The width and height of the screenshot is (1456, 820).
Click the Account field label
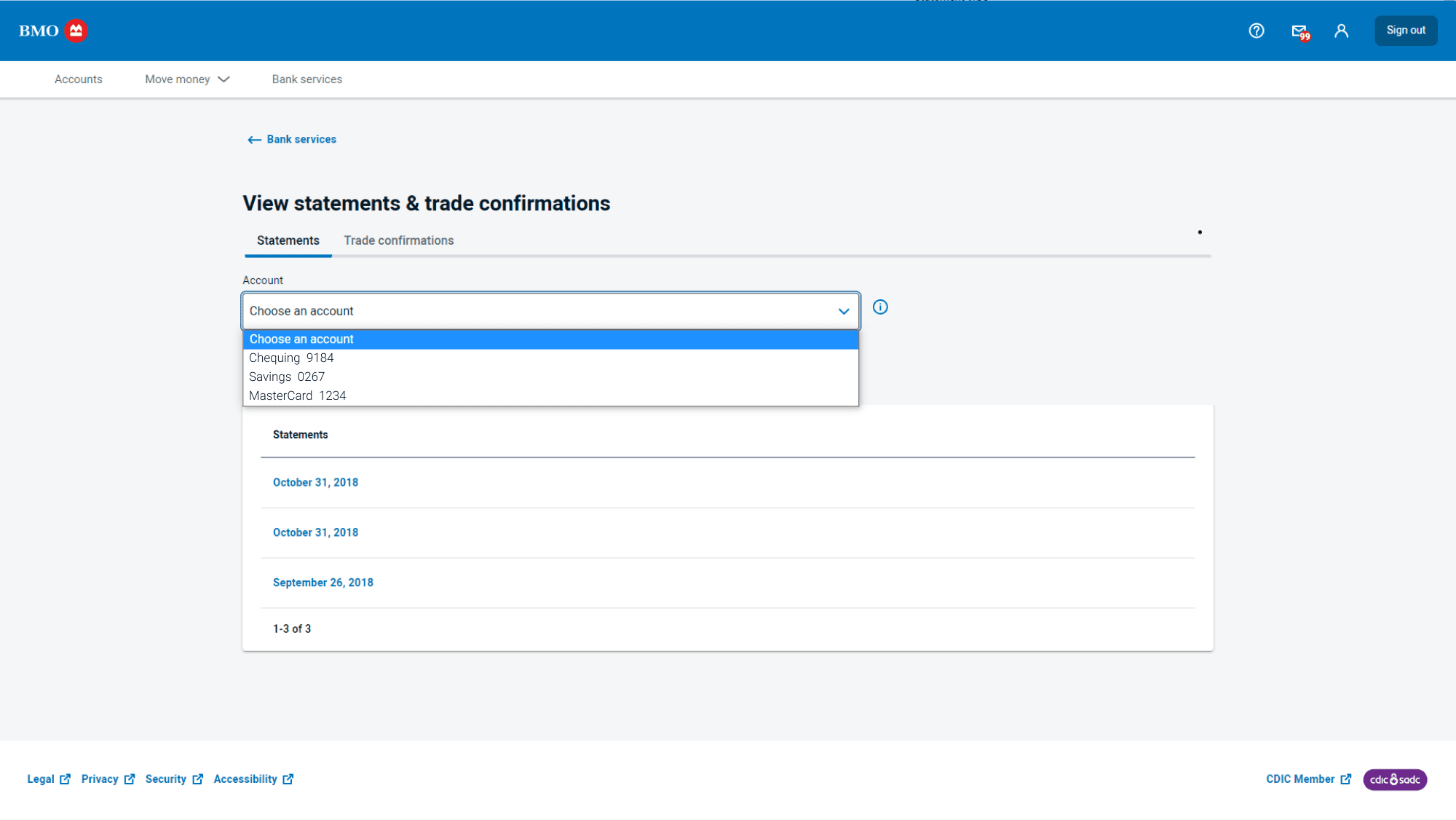click(263, 280)
